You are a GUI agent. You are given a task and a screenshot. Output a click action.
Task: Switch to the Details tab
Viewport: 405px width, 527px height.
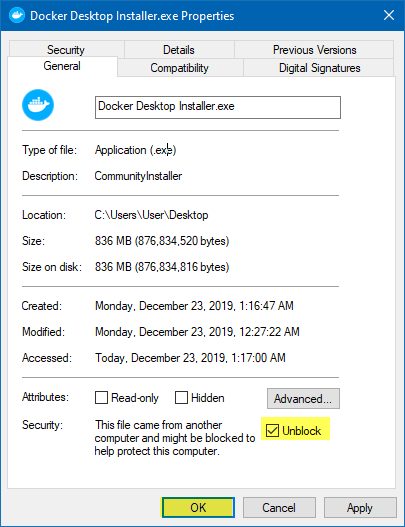point(179,50)
